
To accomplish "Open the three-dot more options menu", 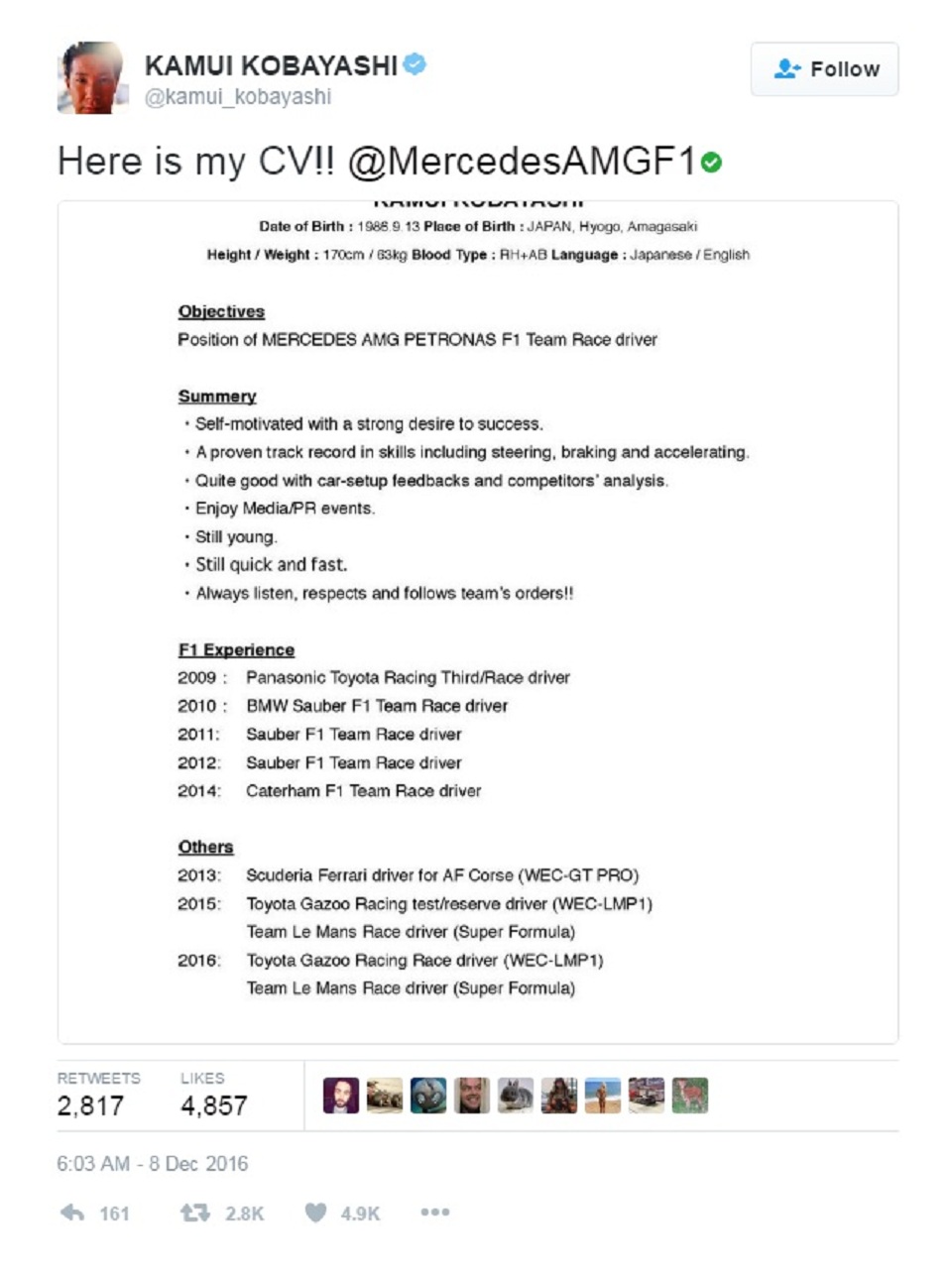I will point(434,1213).
